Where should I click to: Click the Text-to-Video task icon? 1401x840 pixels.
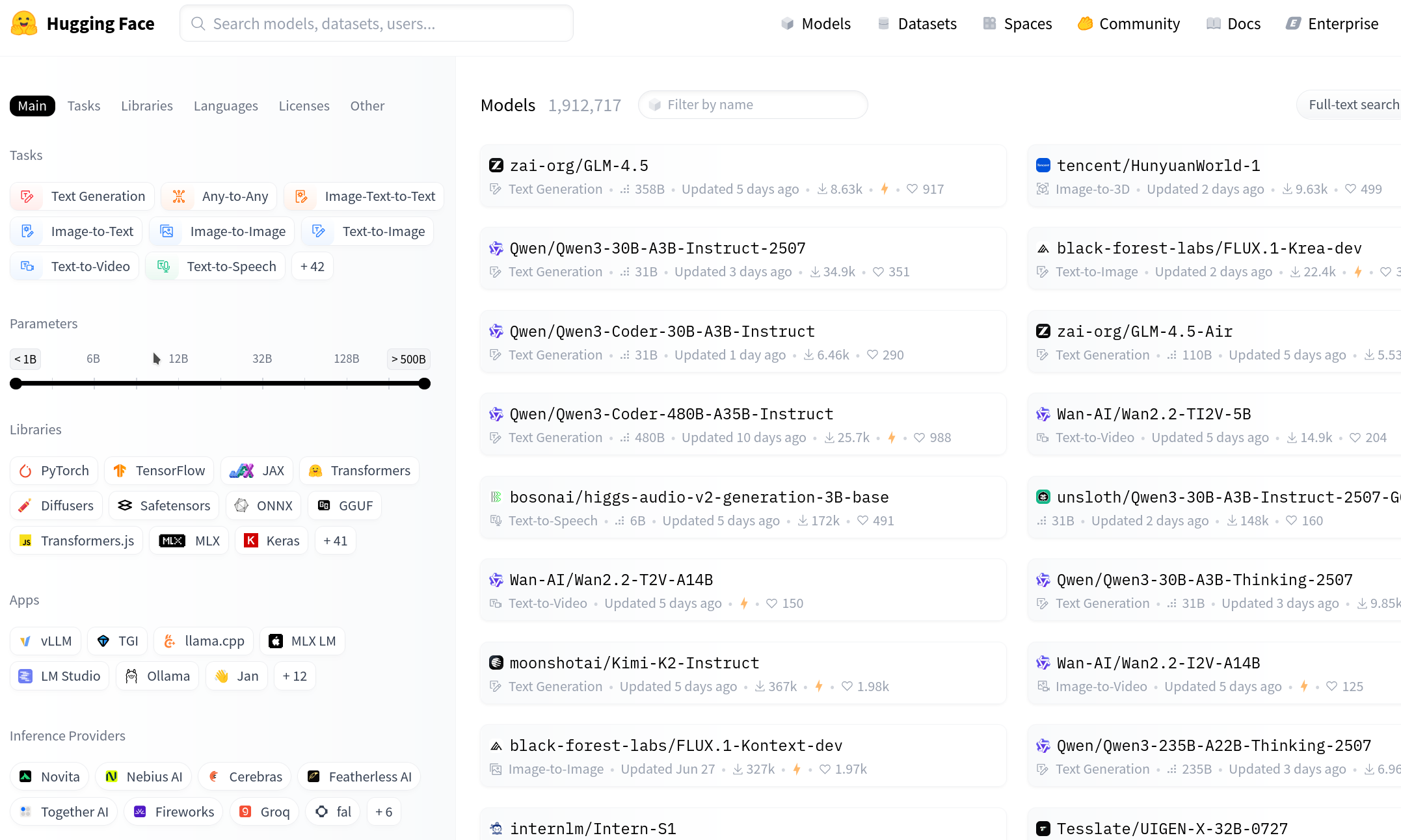[27, 267]
